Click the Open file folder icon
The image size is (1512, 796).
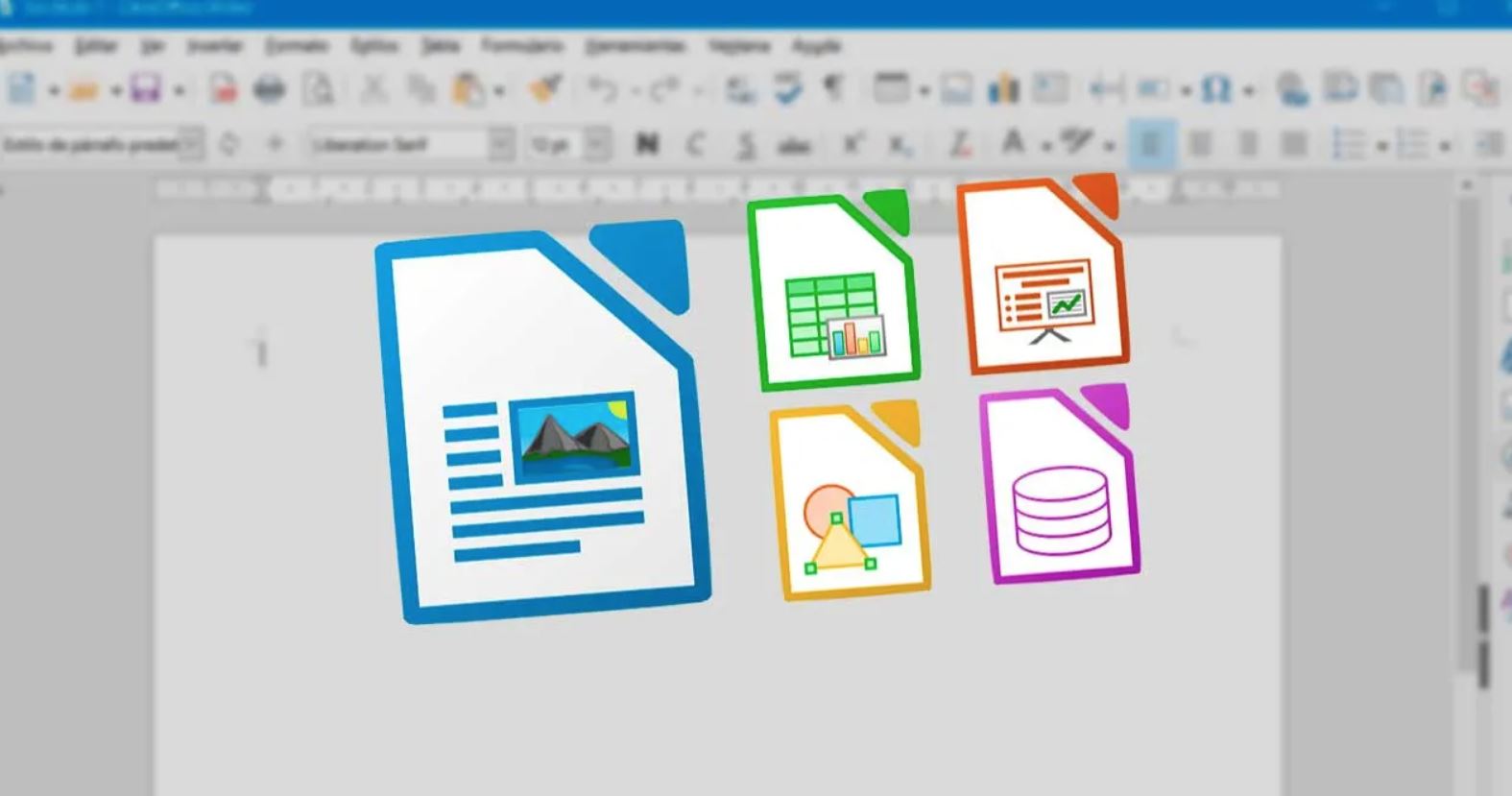pyautogui.click(x=84, y=90)
